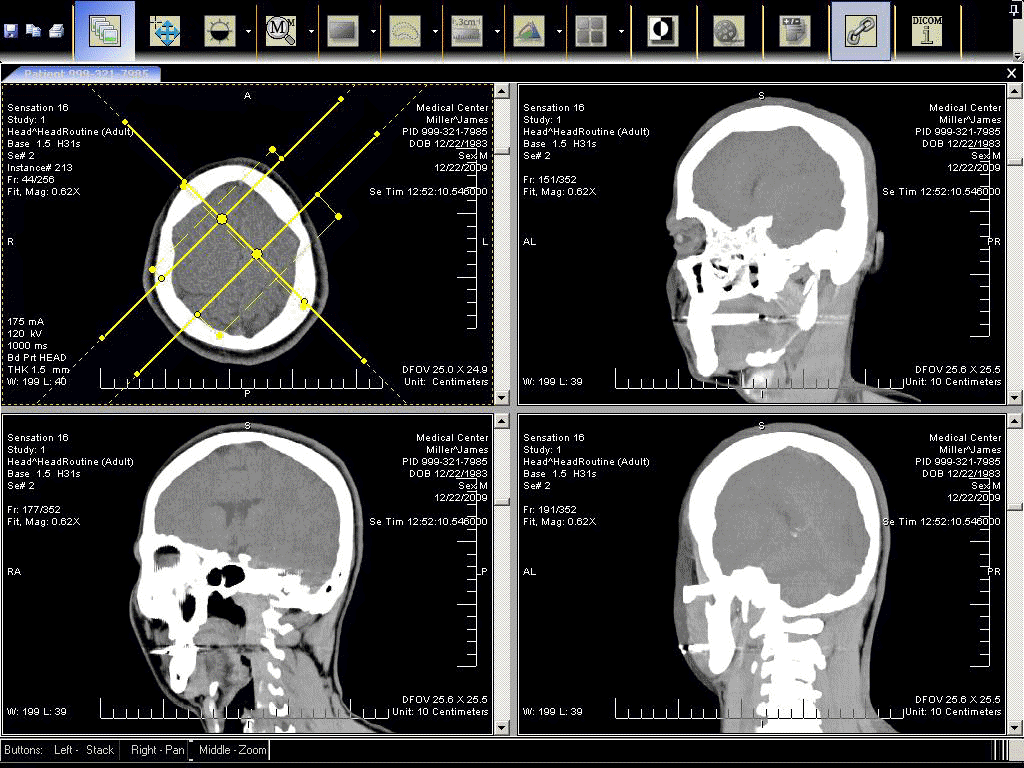1024x768 pixels.
Task: Open dropdown arrow next to window level tool
Action: pyautogui.click(x=248, y=31)
